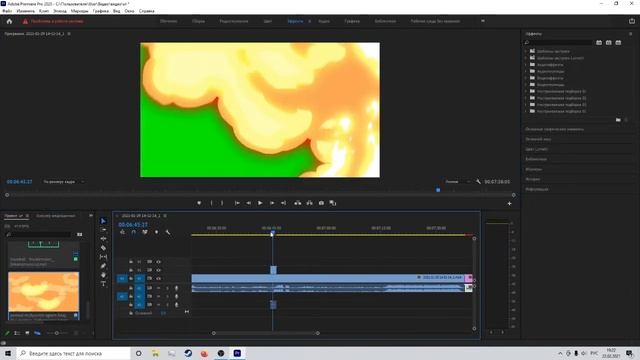
Task: Click the insert sequences as nests icon
Action: click(x=122, y=232)
